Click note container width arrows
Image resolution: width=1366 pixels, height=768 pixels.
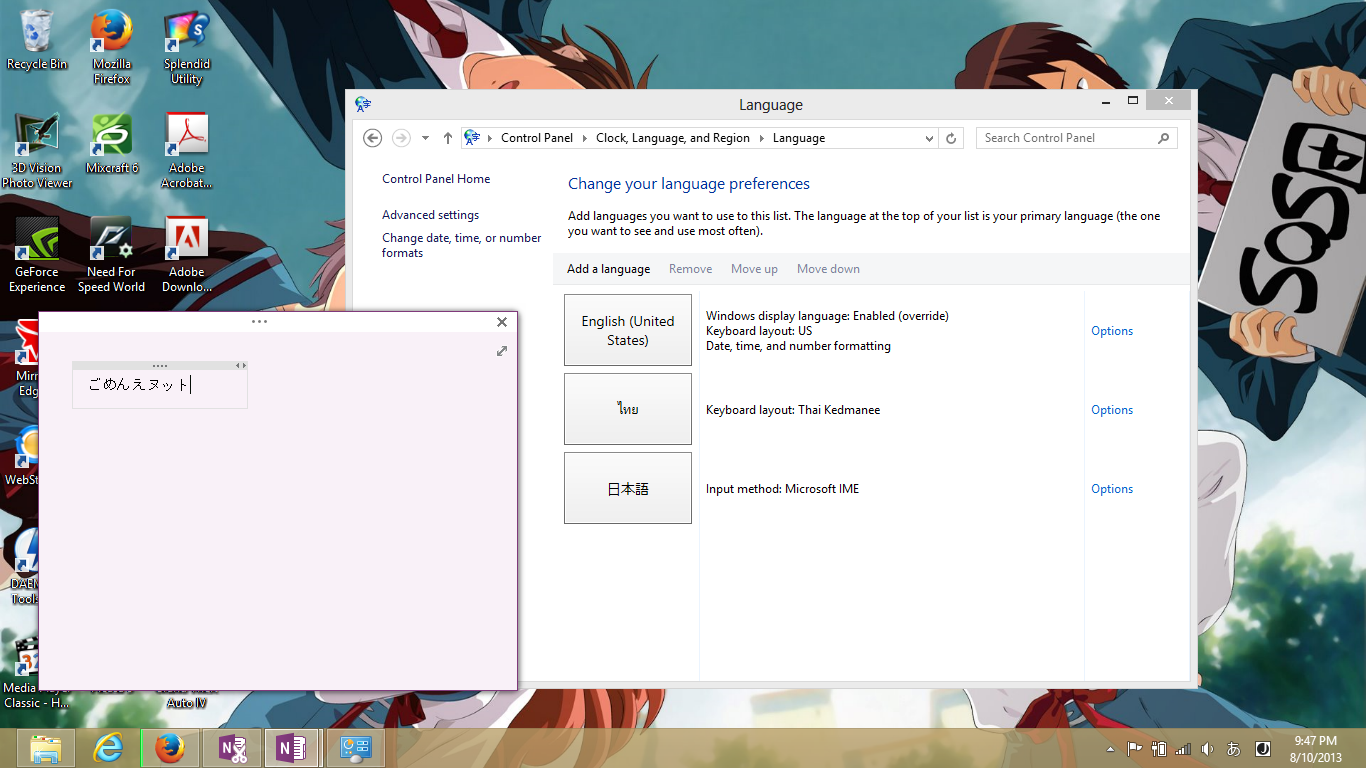click(x=241, y=366)
